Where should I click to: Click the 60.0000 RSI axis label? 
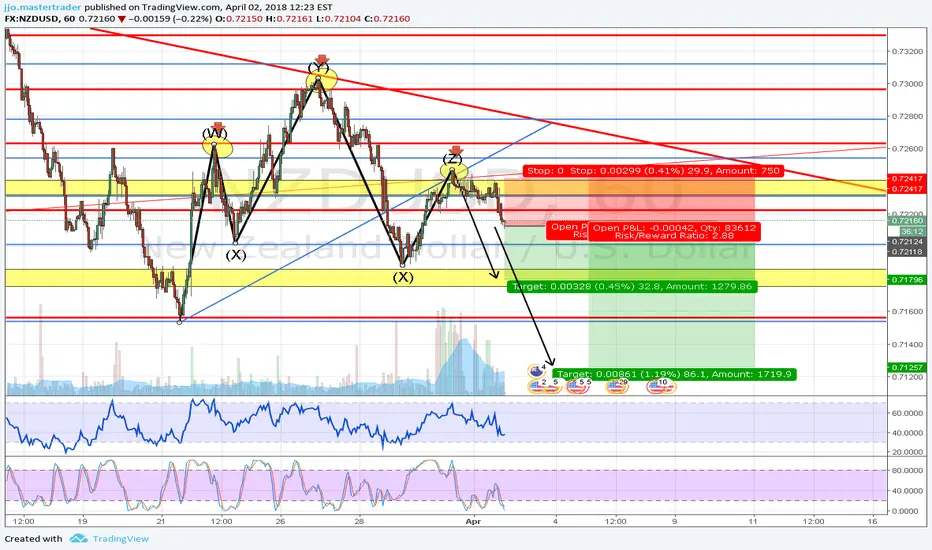(x=906, y=413)
